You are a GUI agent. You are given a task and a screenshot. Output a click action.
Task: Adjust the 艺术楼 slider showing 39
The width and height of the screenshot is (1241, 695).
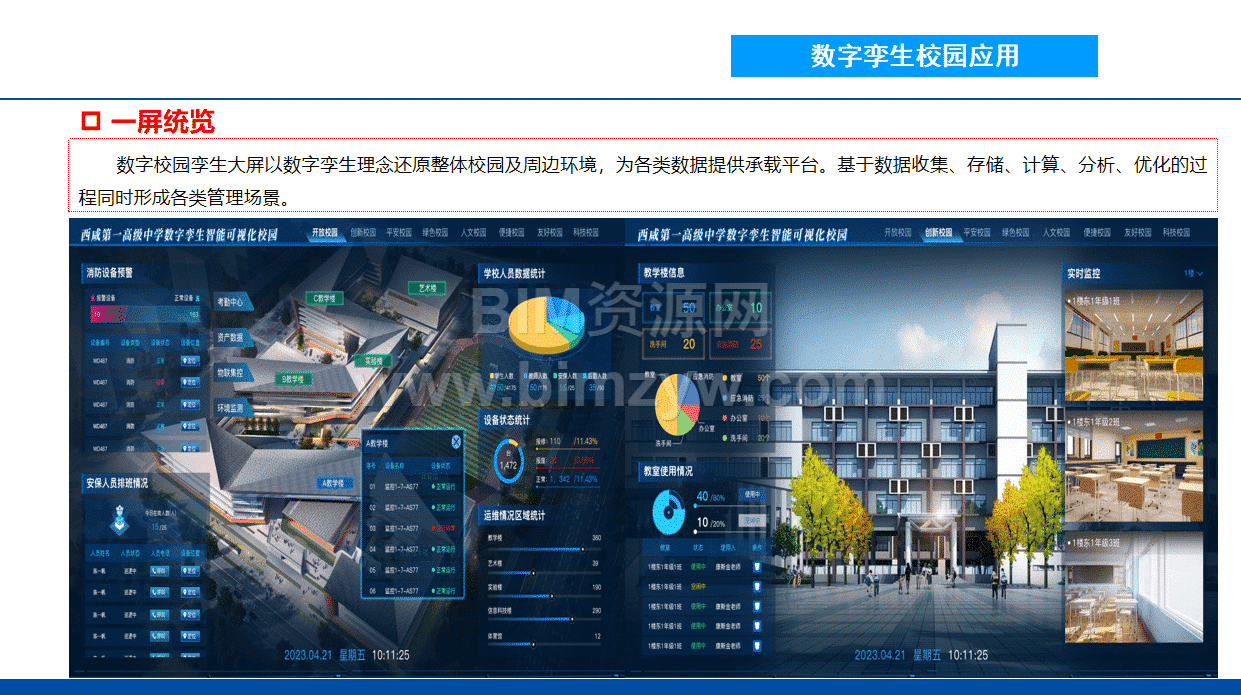click(544, 572)
